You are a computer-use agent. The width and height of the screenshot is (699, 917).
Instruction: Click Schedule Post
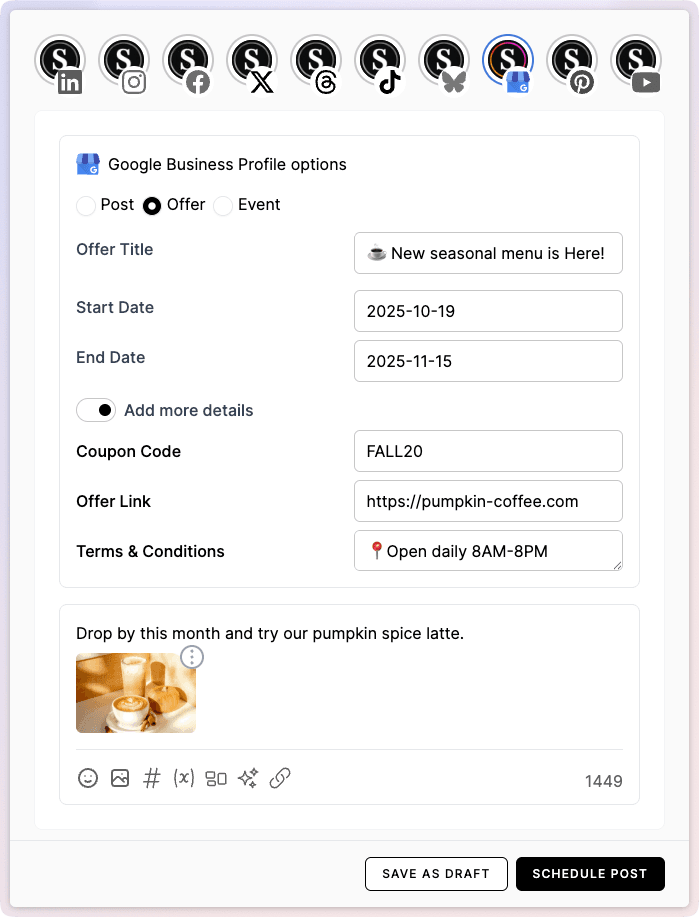click(590, 873)
